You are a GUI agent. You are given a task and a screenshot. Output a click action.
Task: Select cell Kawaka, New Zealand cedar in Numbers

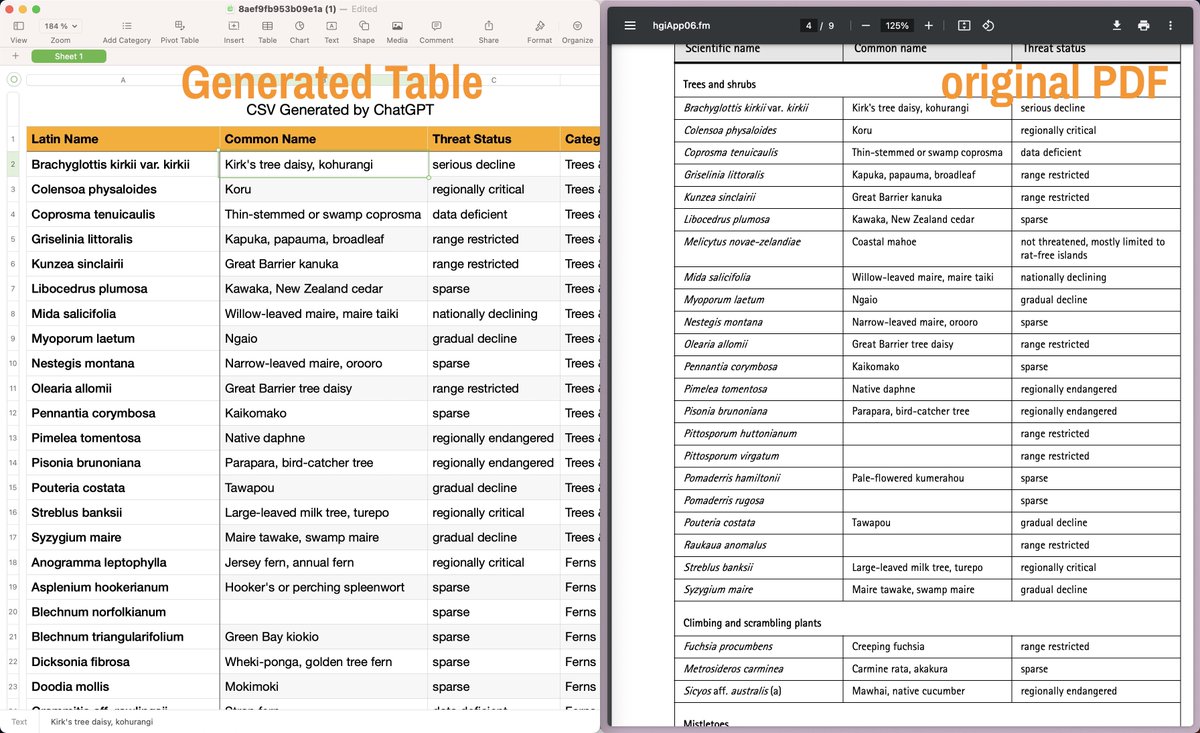pos(324,288)
